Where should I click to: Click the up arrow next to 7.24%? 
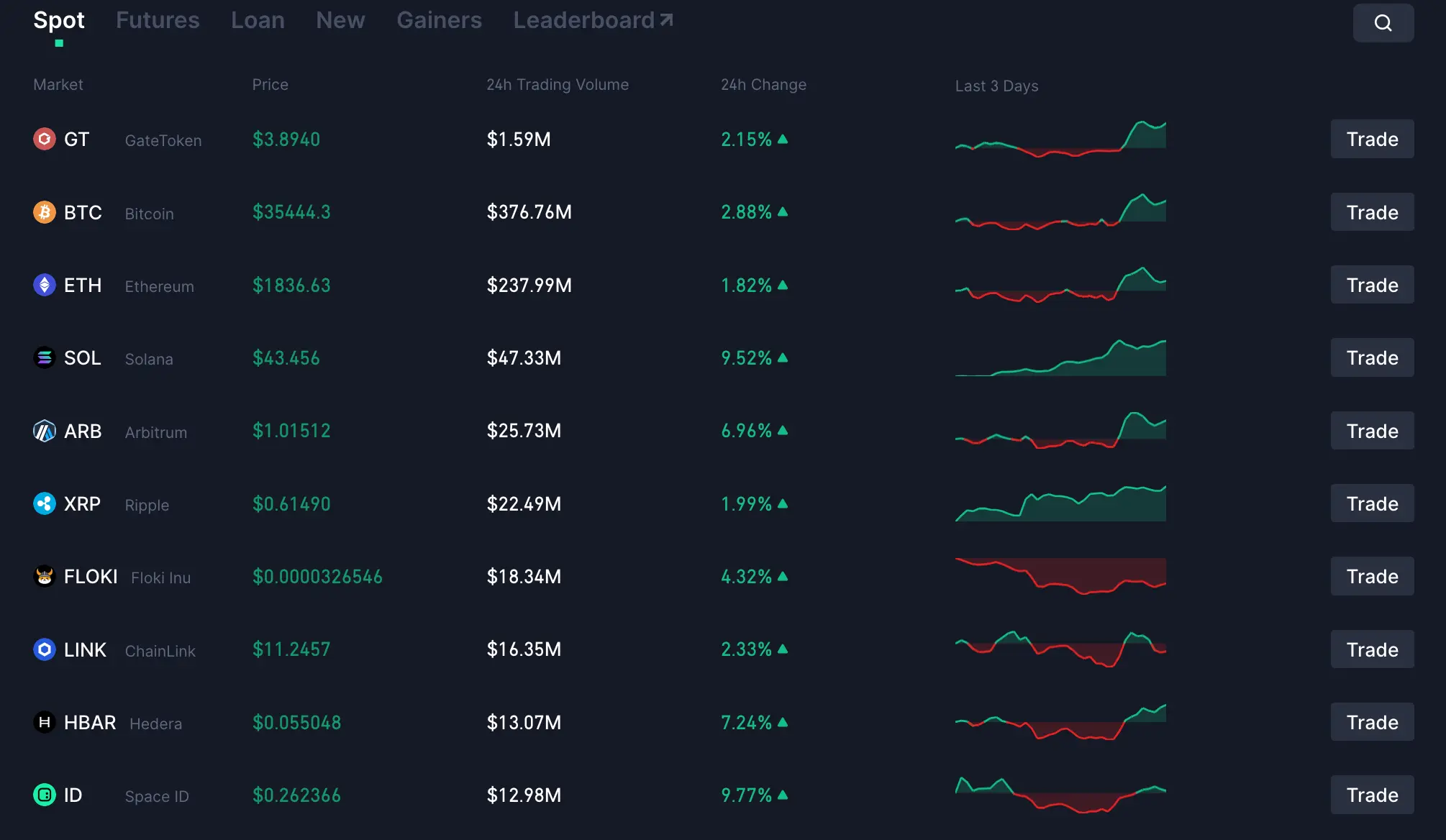(783, 722)
